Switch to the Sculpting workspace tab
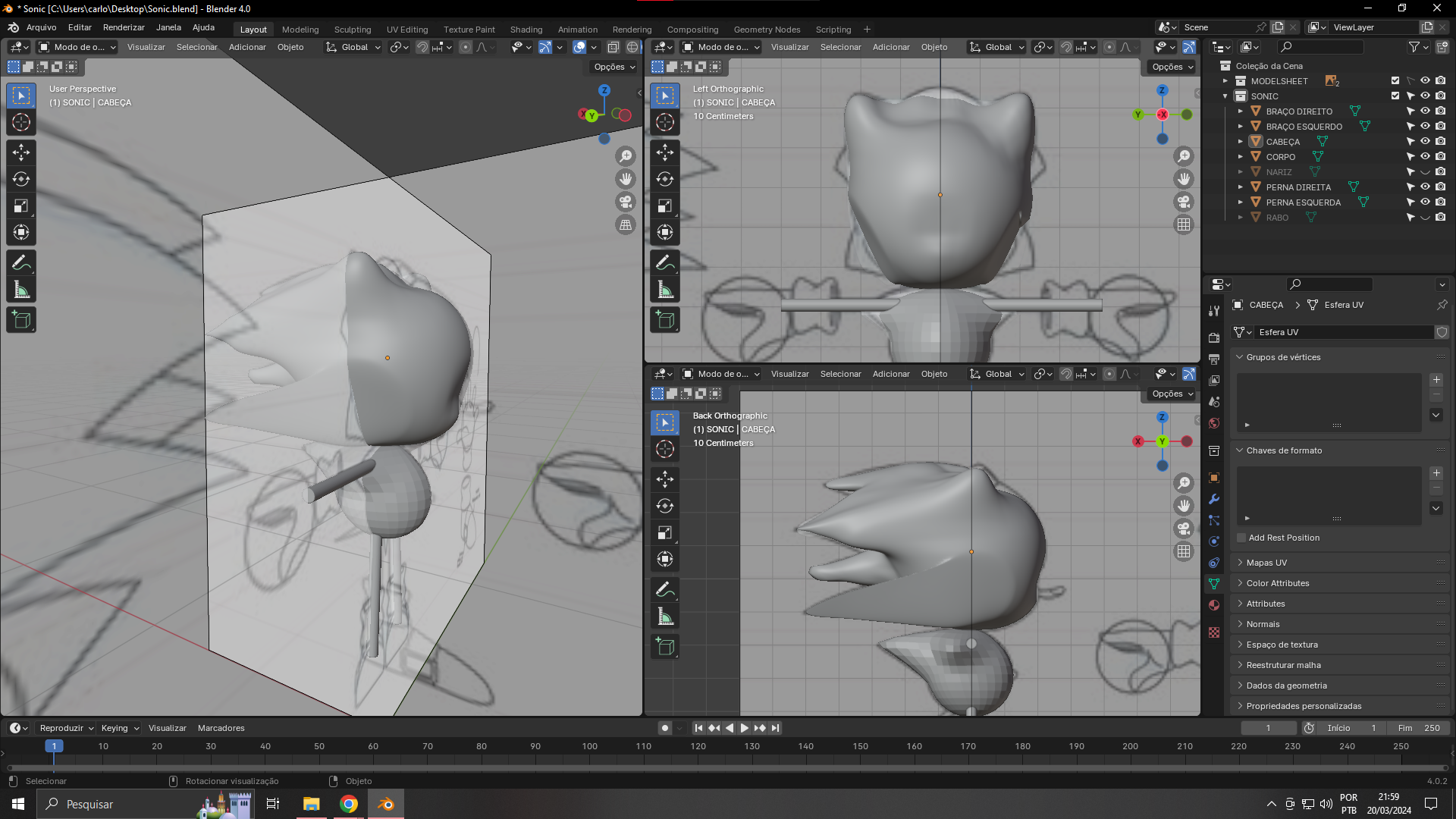This screenshot has height=819, width=1456. click(353, 30)
